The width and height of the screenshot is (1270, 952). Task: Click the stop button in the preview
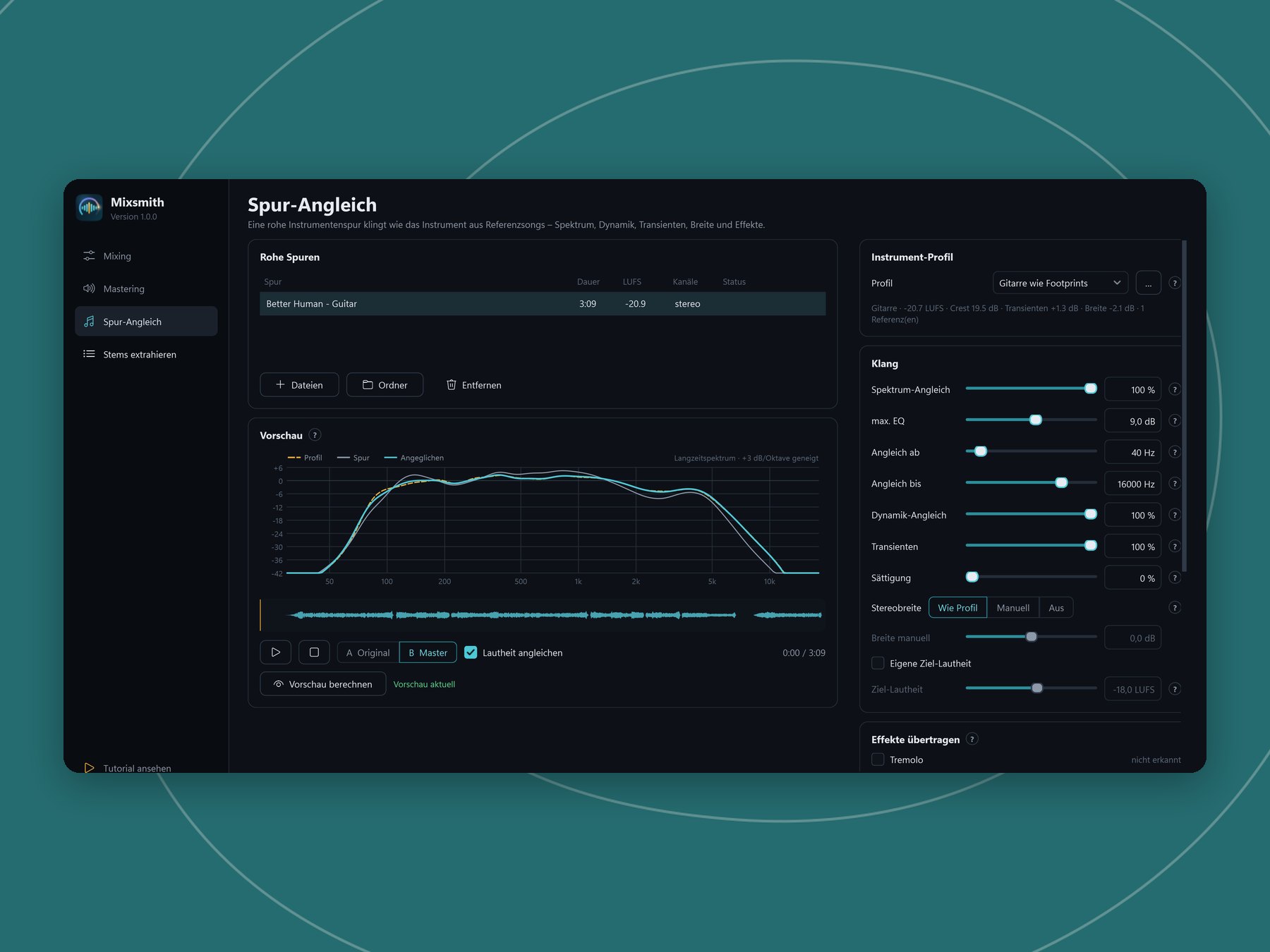pyautogui.click(x=314, y=652)
